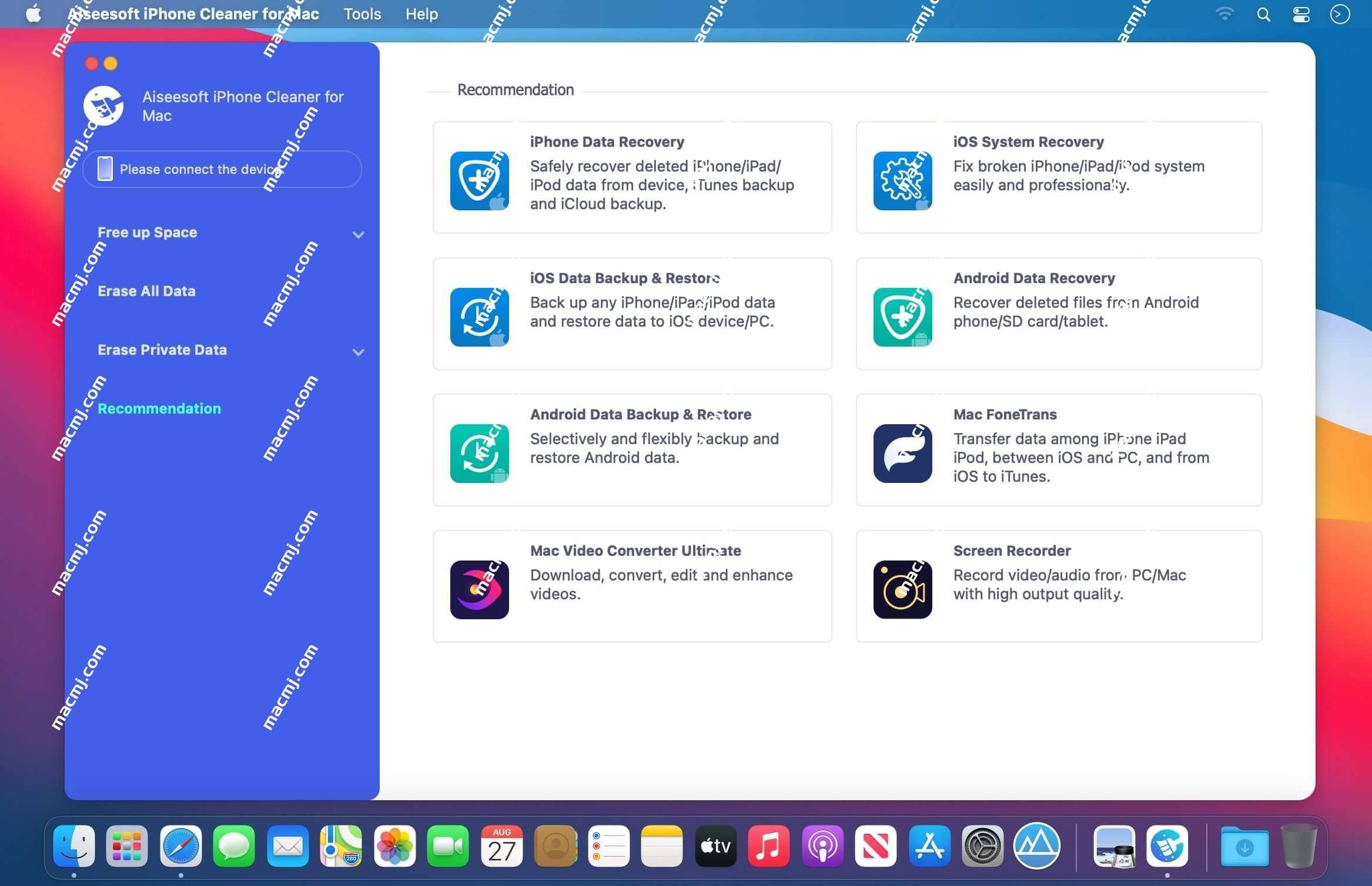The width and height of the screenshot is (1372, 886).
Task: Open News app in the Dock
Action: tap(876, 846)
